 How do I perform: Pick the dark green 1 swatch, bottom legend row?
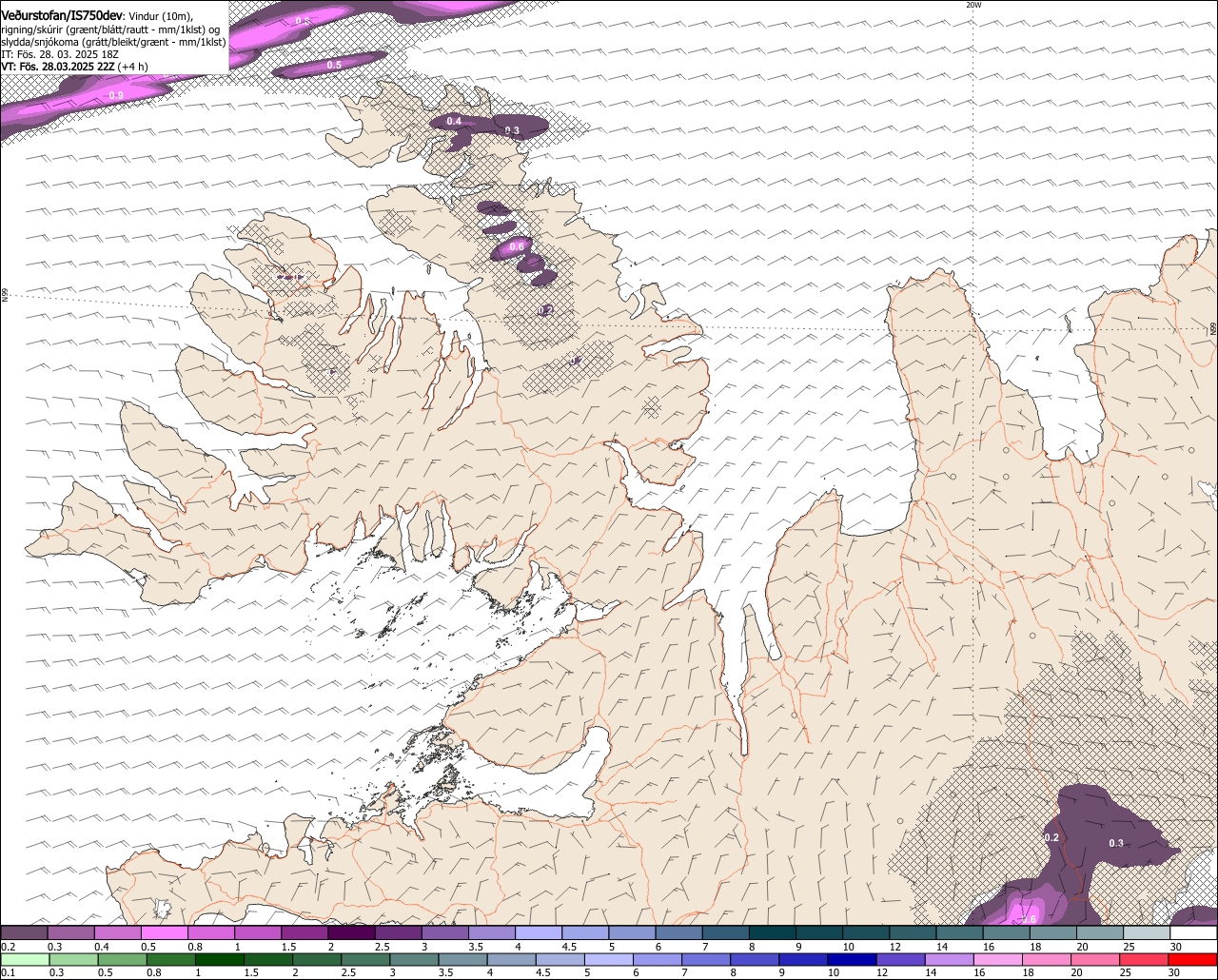220,959
